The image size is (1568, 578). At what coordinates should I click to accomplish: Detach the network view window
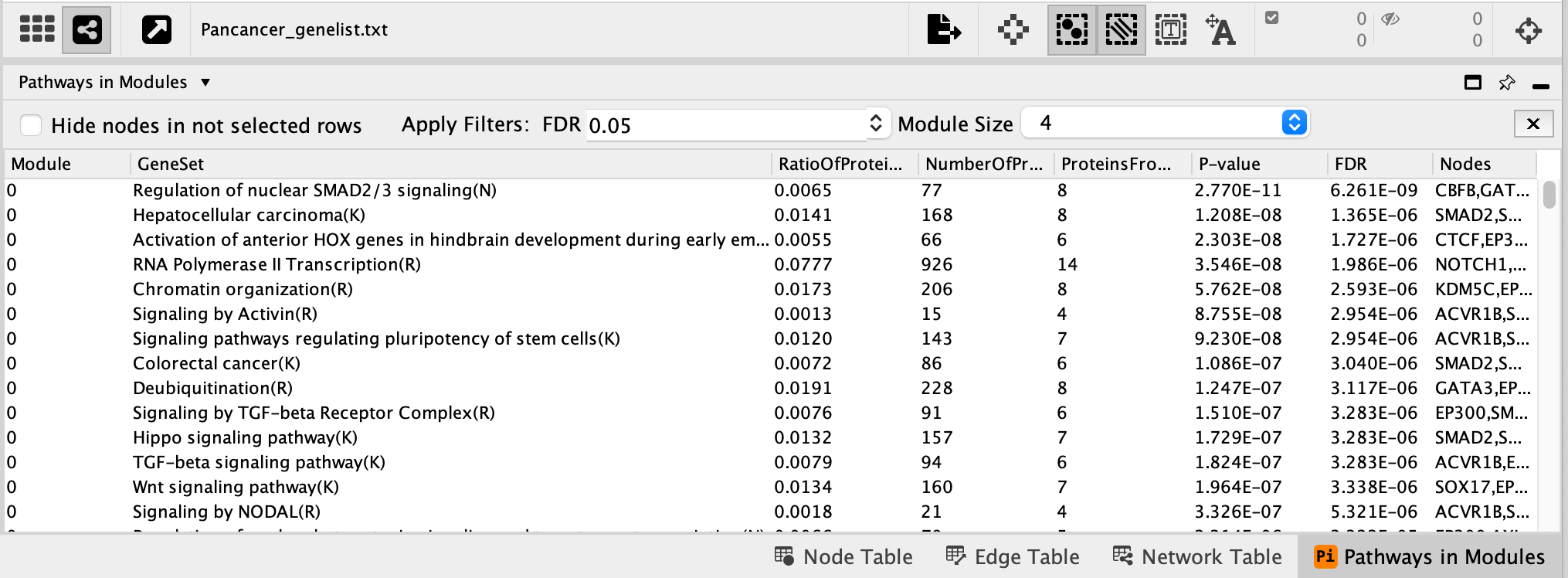coord(156,30)
